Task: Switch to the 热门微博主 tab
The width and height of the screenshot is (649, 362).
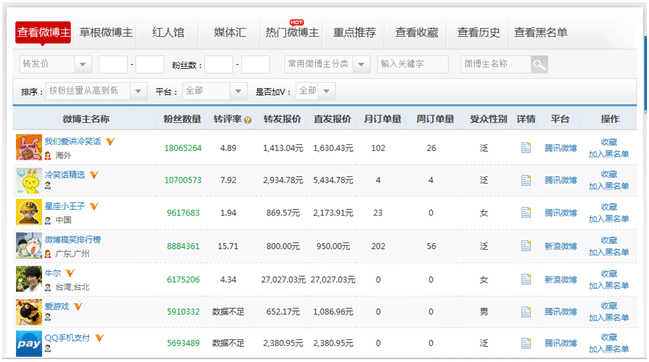Action: click(292, 33)
